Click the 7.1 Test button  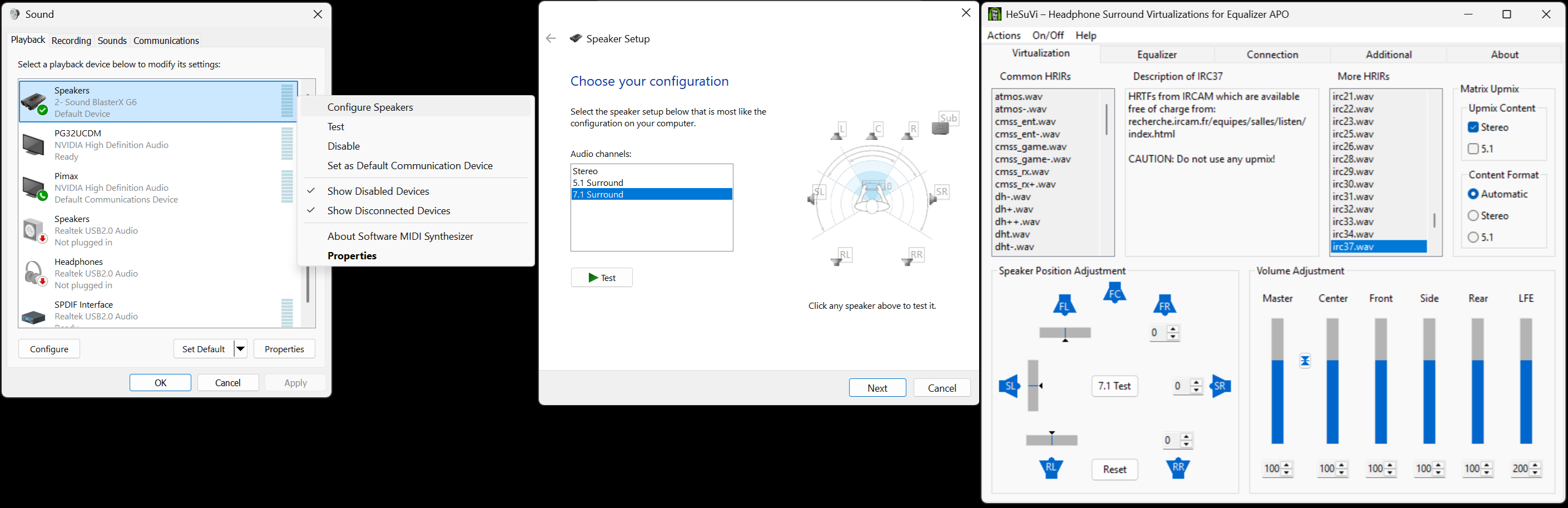[x=1114, y=386]
